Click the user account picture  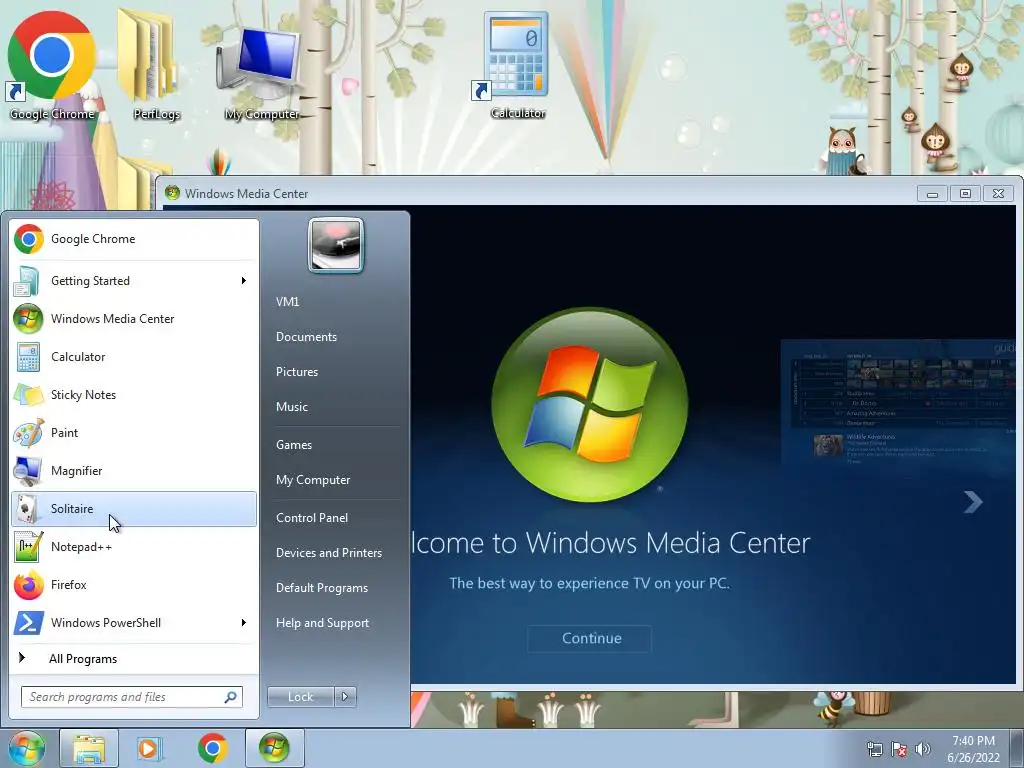tap(336, 245)
